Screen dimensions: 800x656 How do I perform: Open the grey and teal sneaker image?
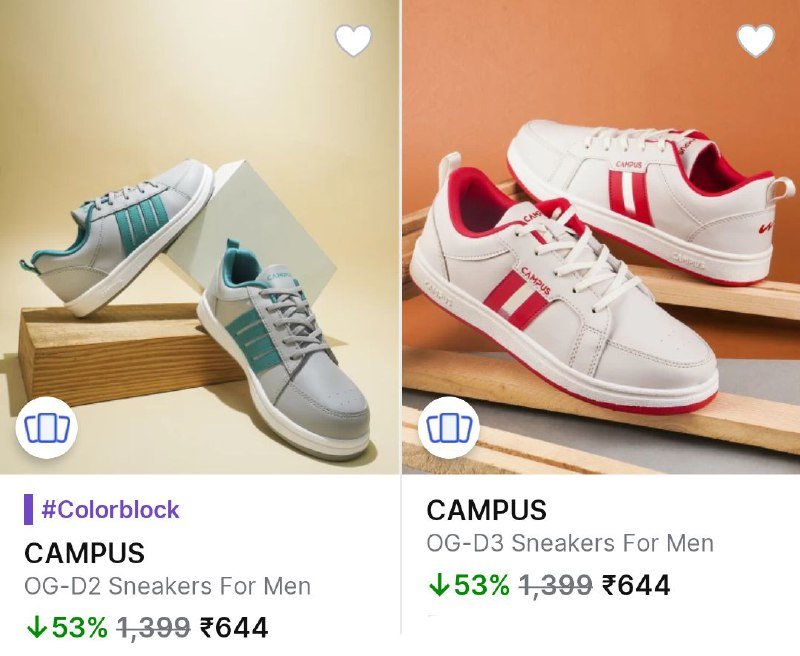199,237
